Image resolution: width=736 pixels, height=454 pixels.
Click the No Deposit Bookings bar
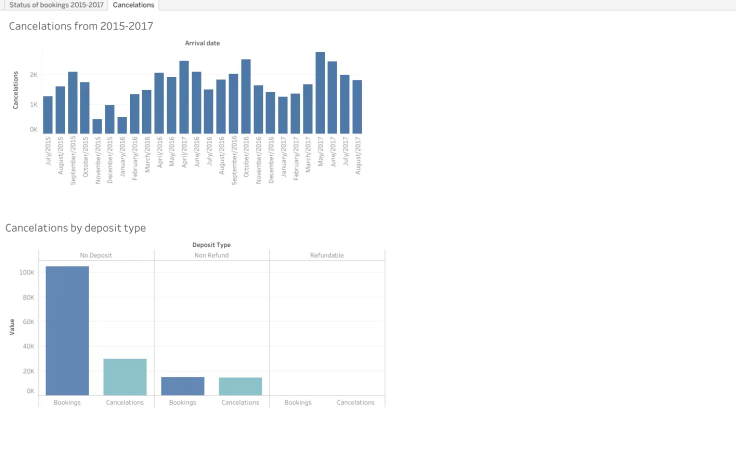[x=67, y=331]
